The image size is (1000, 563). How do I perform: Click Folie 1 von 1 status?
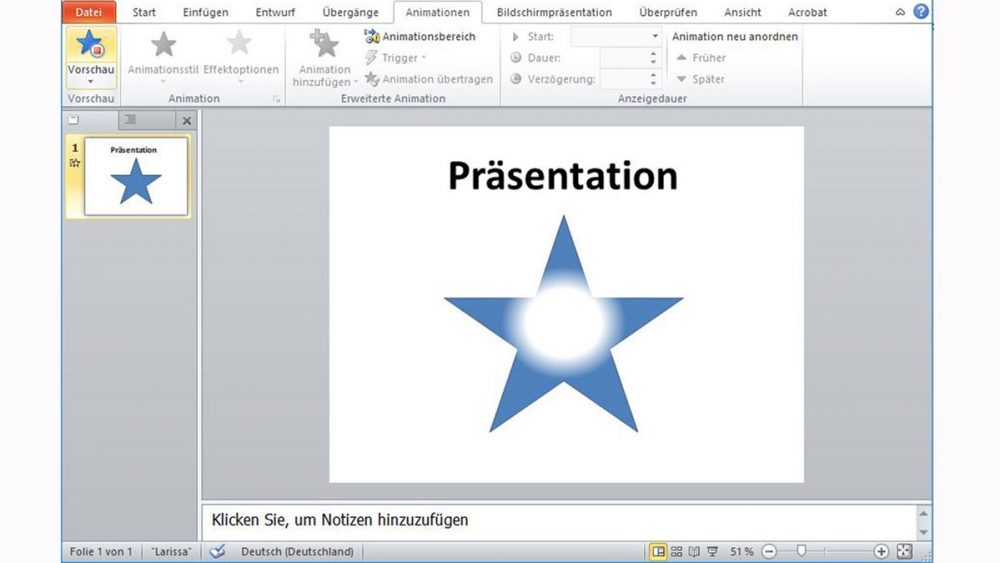[x=101, y=552]
